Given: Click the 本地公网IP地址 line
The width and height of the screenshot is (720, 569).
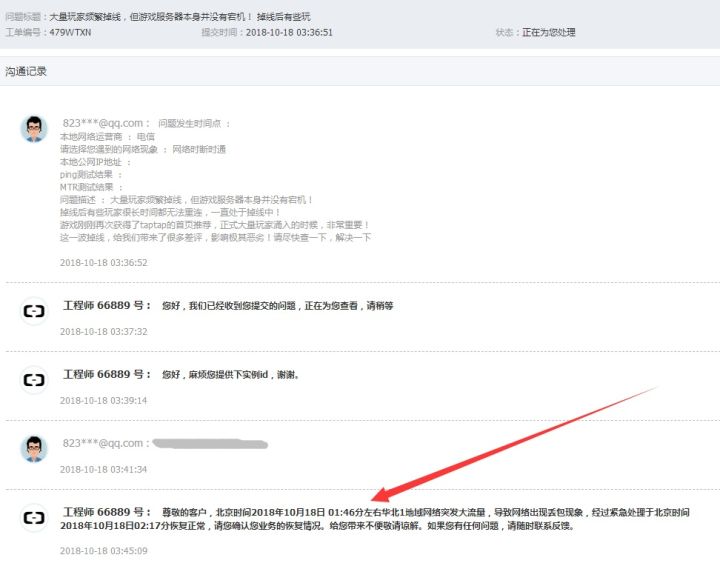Looking at the screenshot, I should click(95, 162).
